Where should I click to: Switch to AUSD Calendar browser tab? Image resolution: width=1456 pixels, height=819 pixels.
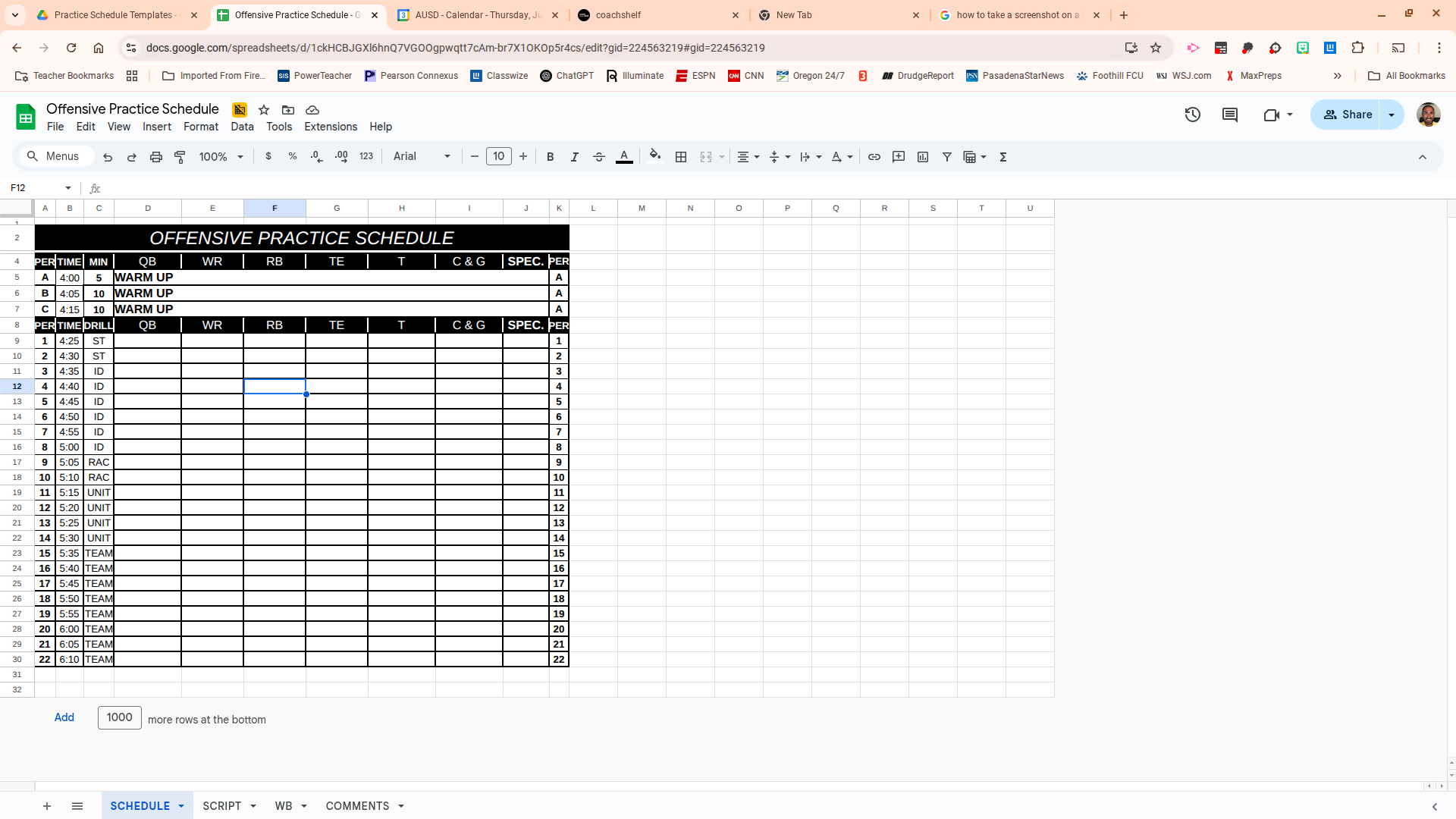tap(479, 15)
